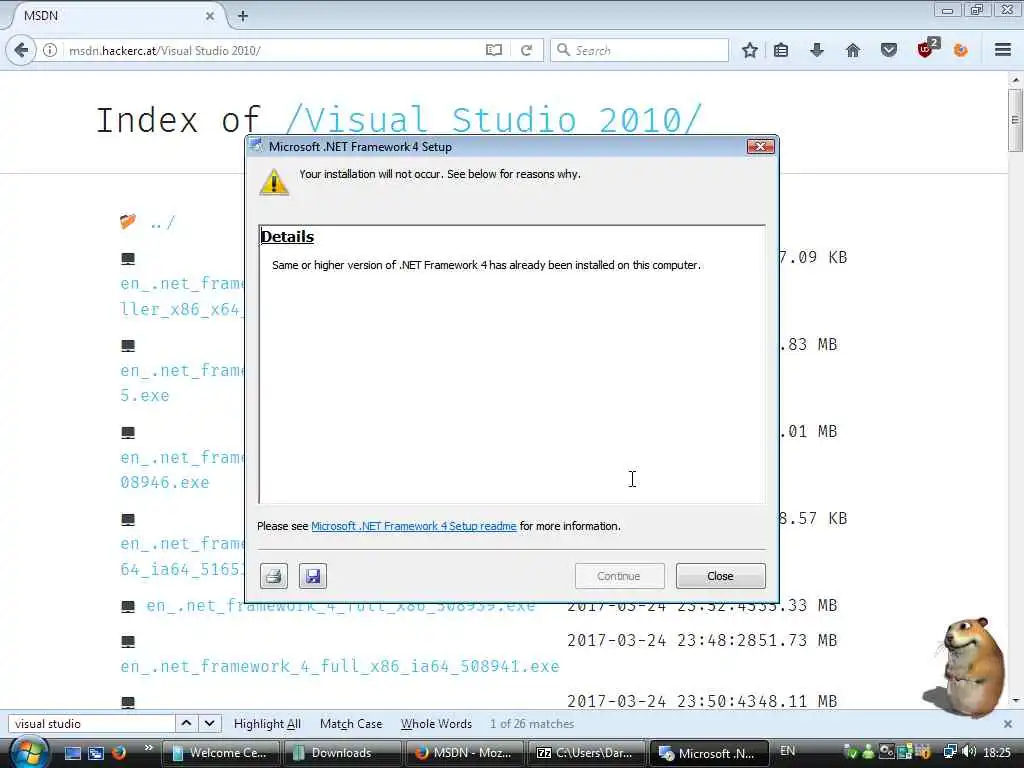The width and height of the screenshot is (1024, 768).
Task: Click the Microsoft .N... taskbar button
Action: (708, 753)
